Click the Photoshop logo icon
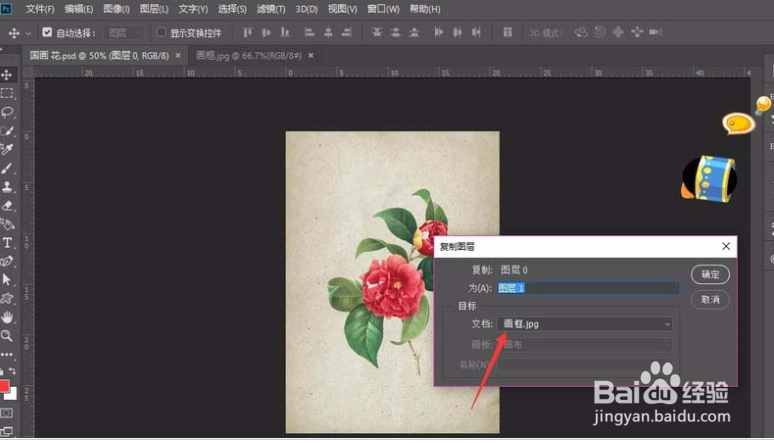This screenshot has width=774, height=443. pos(6,9)
